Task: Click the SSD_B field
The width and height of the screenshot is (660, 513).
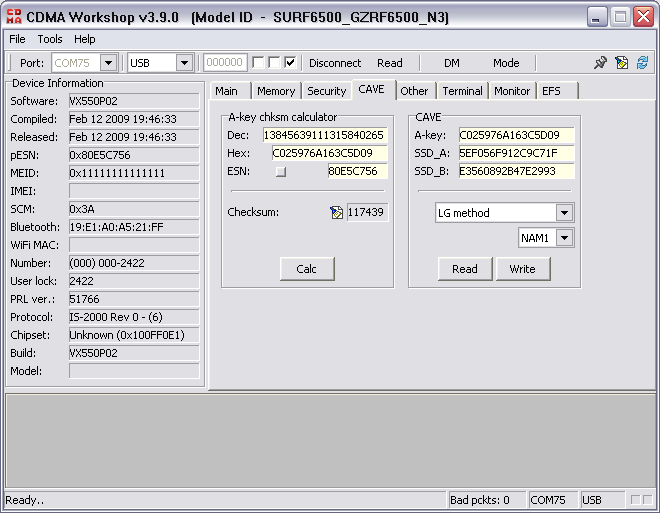Action: 516,171
